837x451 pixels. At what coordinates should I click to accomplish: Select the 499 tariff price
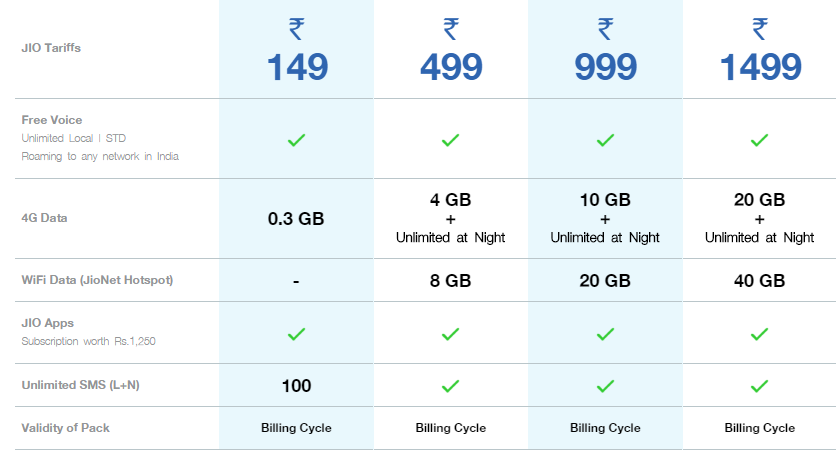click(451, 67)
